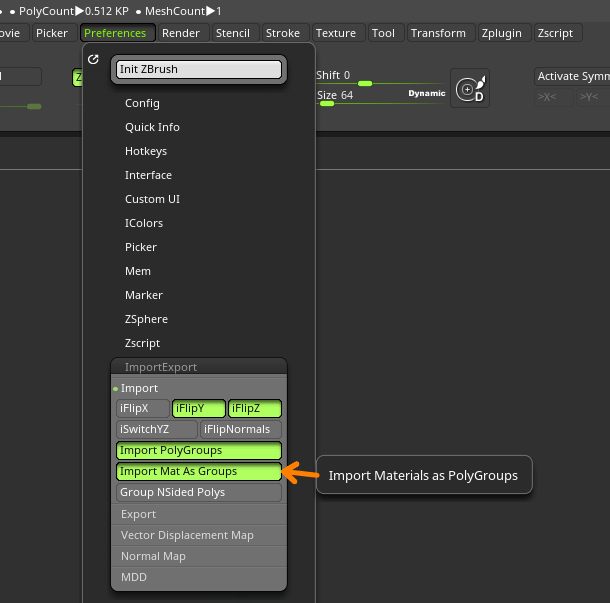Toggle iFlipNormals import option
This screenshot has height=603, width=610.
point(240,429)
